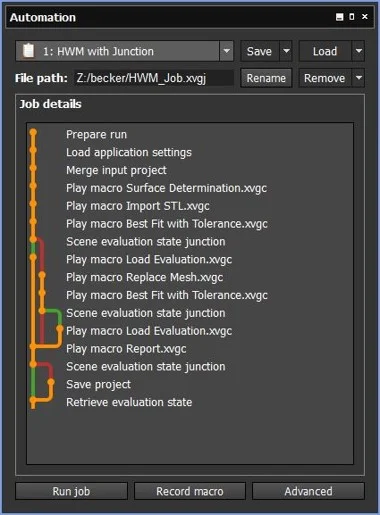Click the clipboard job icon in selector

pyautogui.click(x=29, y=51)
